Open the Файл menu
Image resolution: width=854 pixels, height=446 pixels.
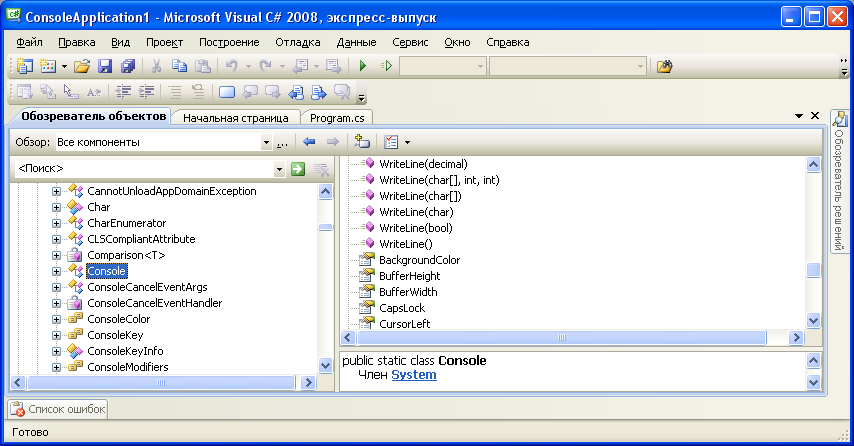coord(29,42)
